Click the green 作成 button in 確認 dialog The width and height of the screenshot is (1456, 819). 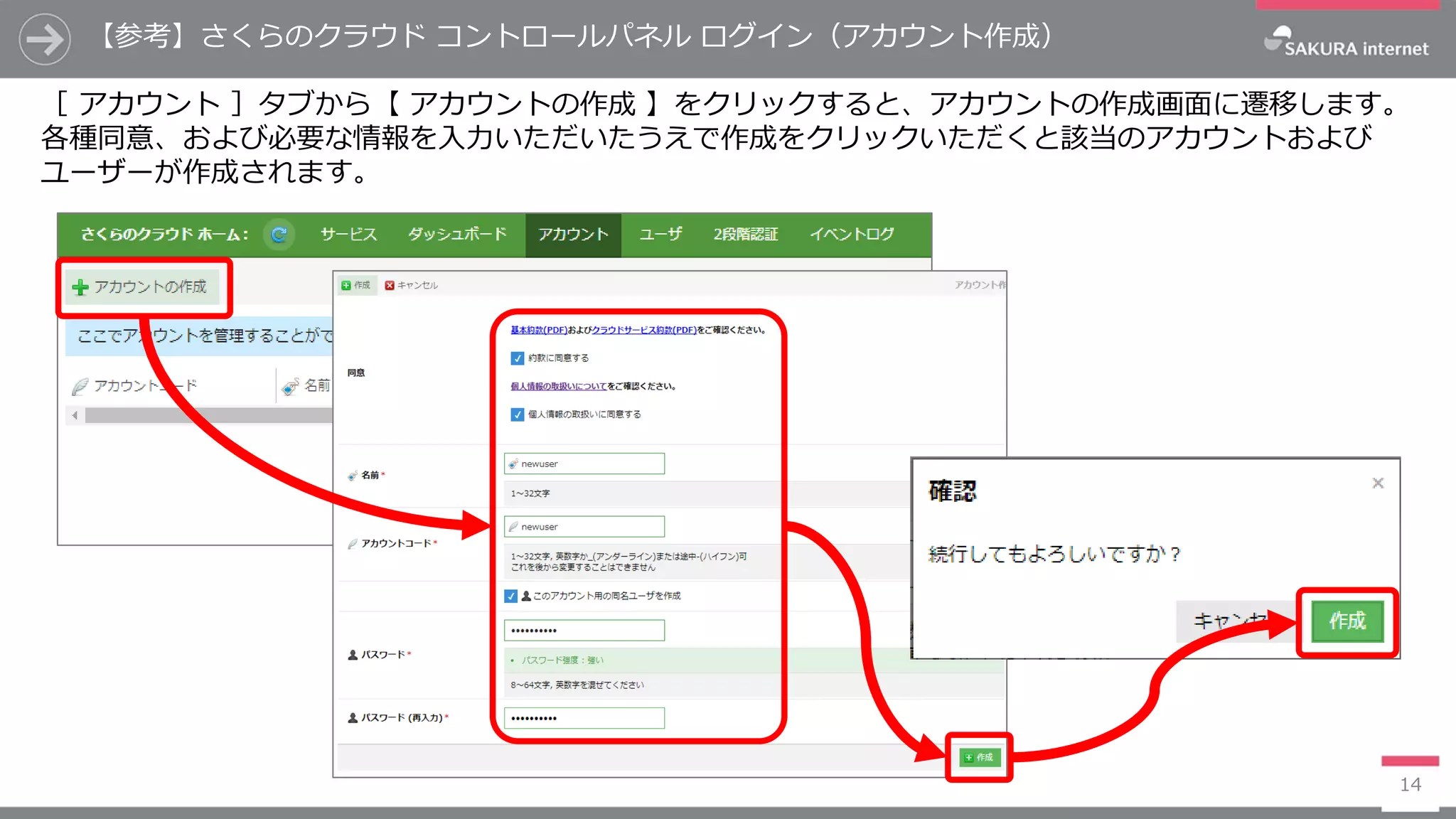(x=1347, y=621)
